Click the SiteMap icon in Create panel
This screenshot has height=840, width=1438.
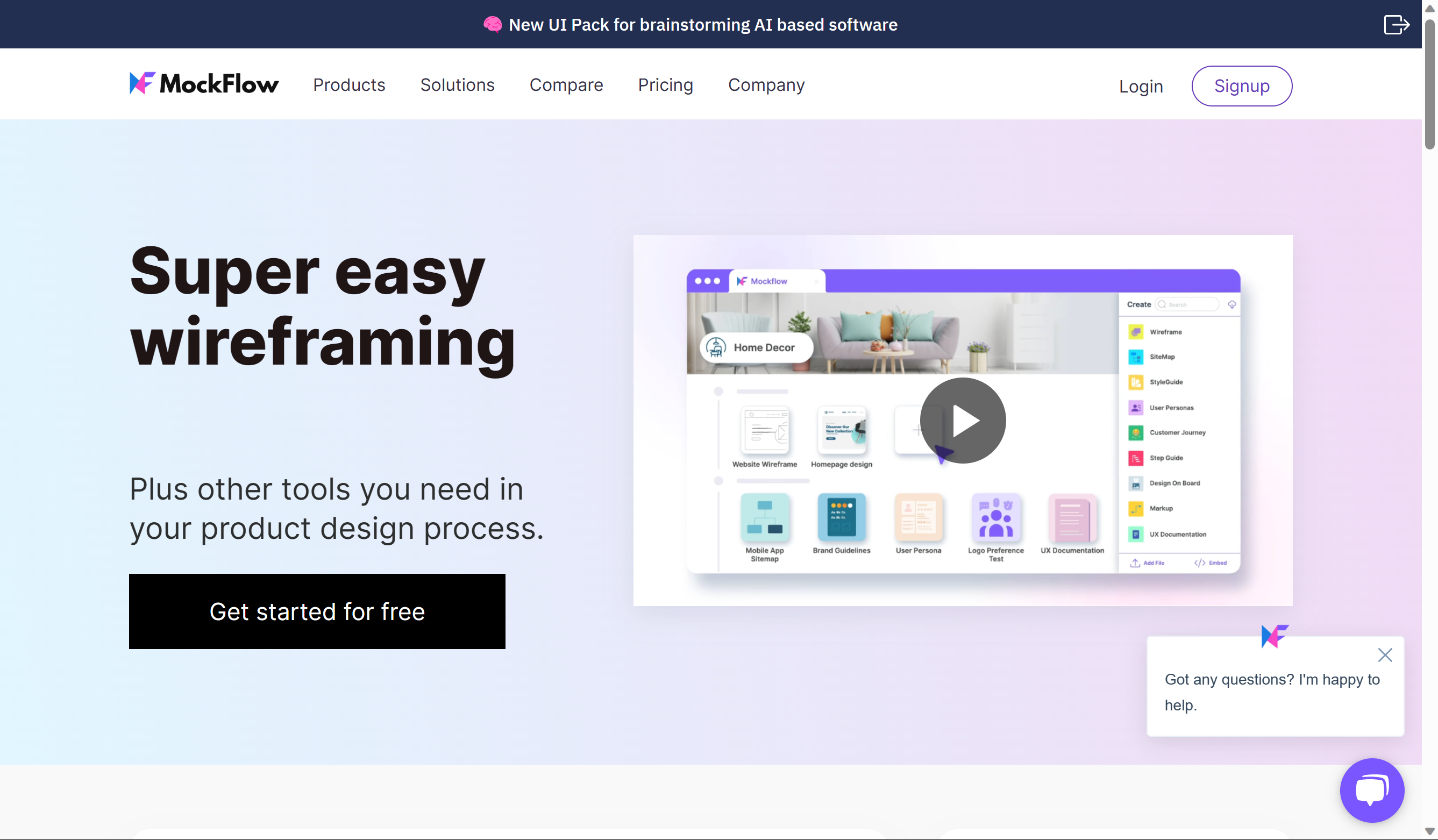(x=1136, y=357)
